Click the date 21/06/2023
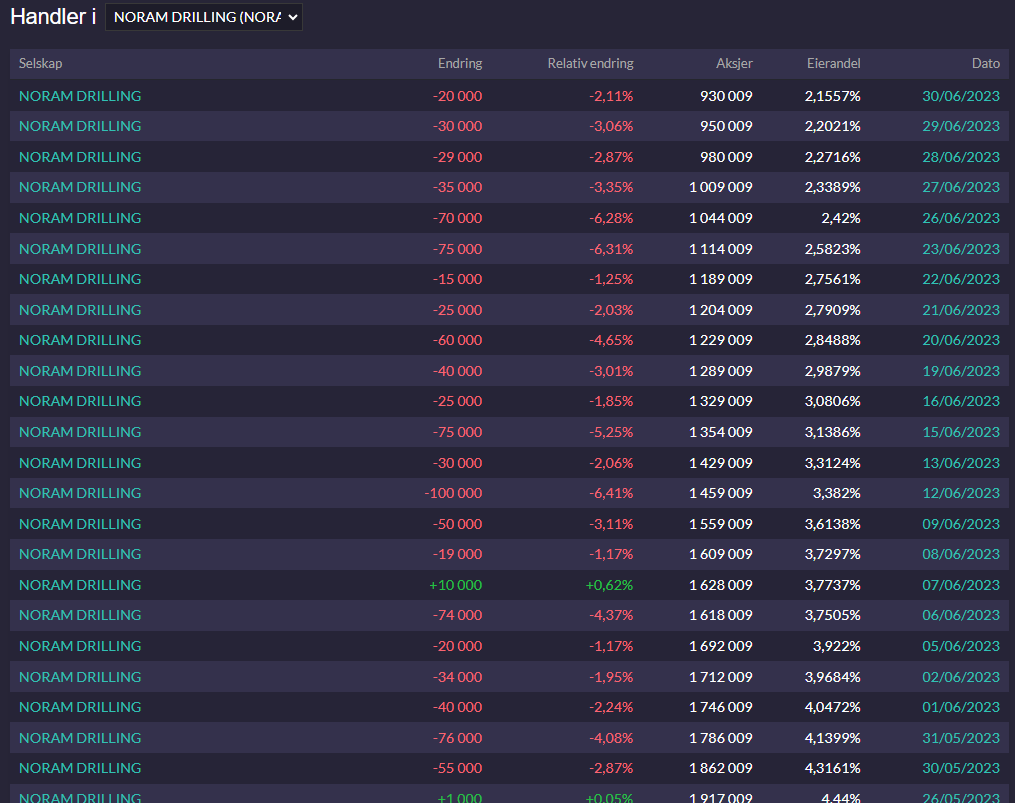Viewport: 1015px width, 803px height. tap(961, 310)
